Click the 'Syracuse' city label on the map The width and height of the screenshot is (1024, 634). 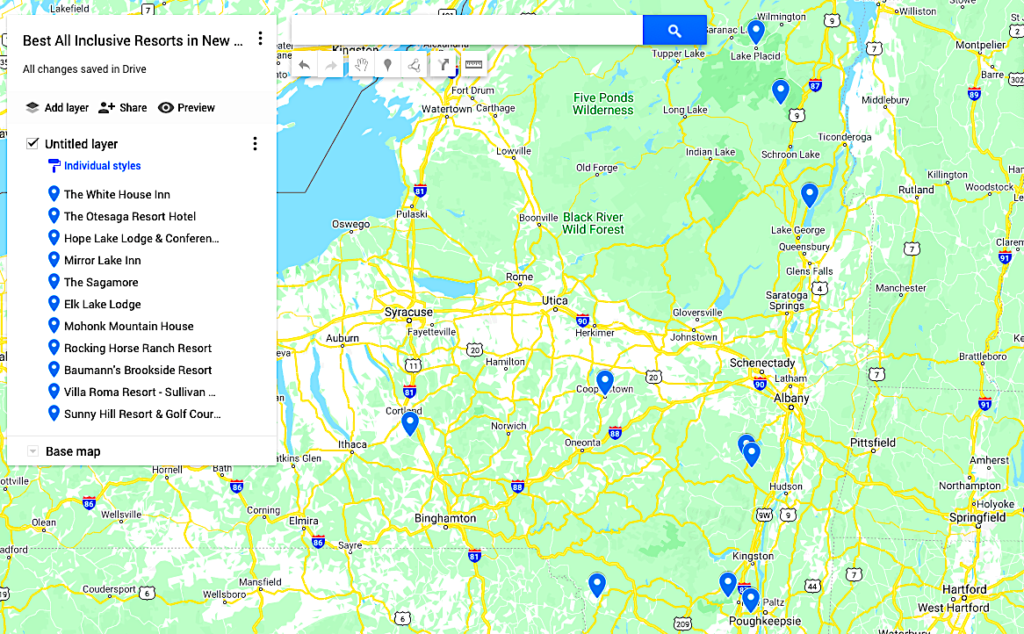409,312
